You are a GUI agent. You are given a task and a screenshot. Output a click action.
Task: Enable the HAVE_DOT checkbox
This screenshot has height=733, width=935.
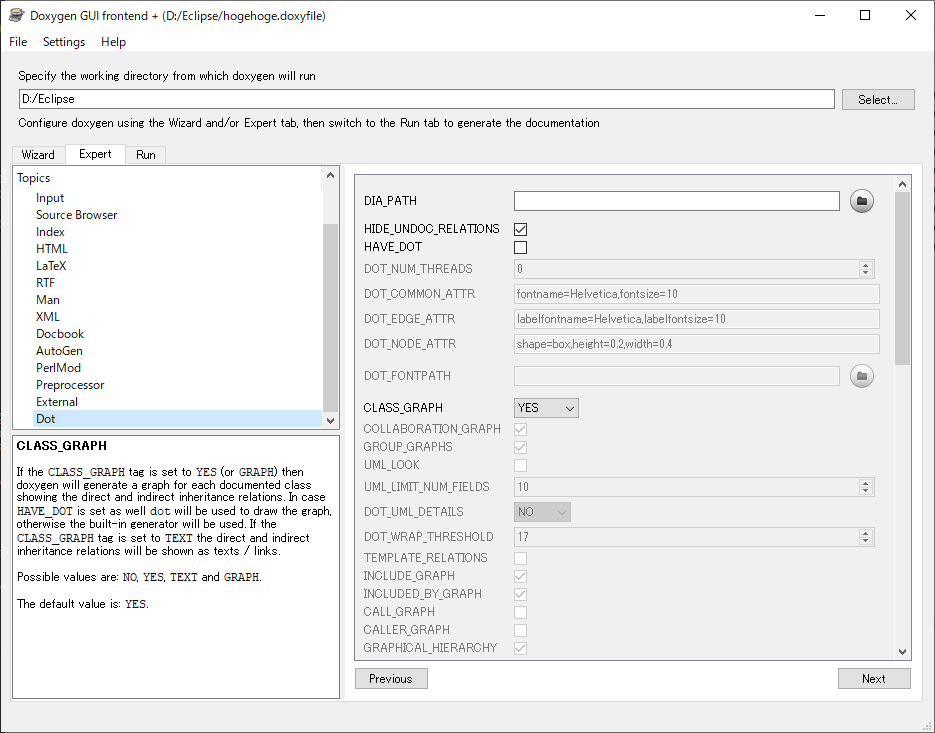click(x=521, y=247)
